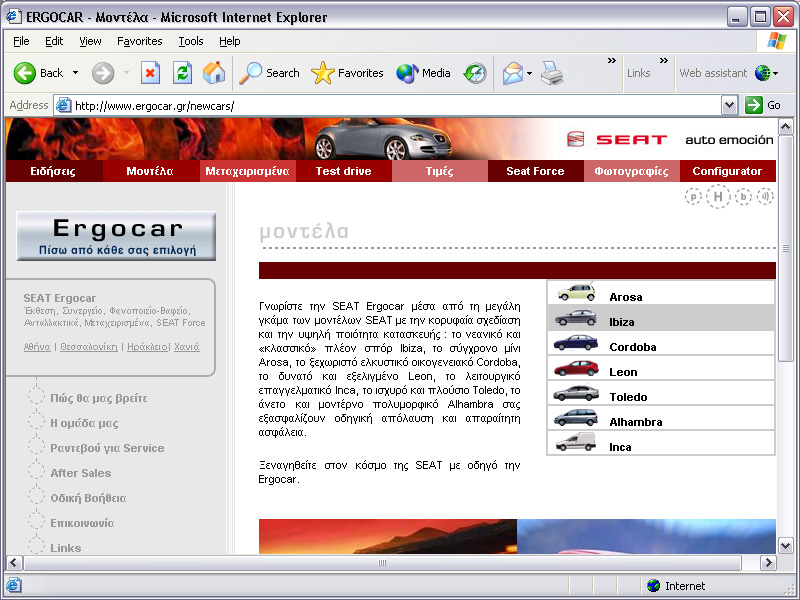Click the horizontal scrollbar right arrow
This screenshot has height=600, width=800.
coord(768,563)
